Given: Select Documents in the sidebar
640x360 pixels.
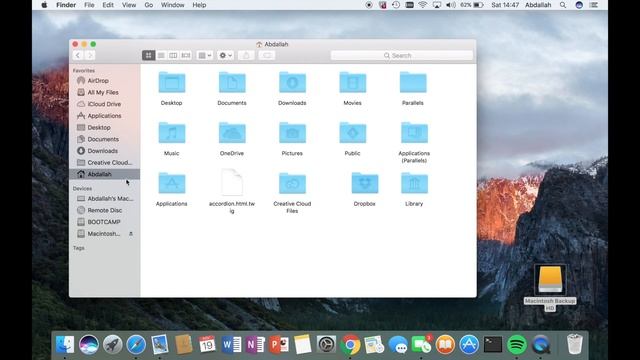Looking at the screenshot, I should pyautogui.click(x=104, y=139).
